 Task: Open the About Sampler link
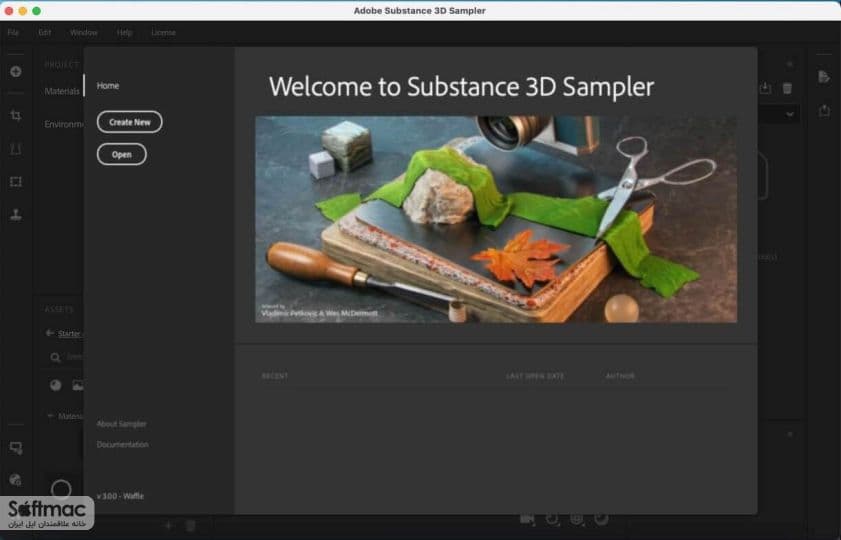121,424
